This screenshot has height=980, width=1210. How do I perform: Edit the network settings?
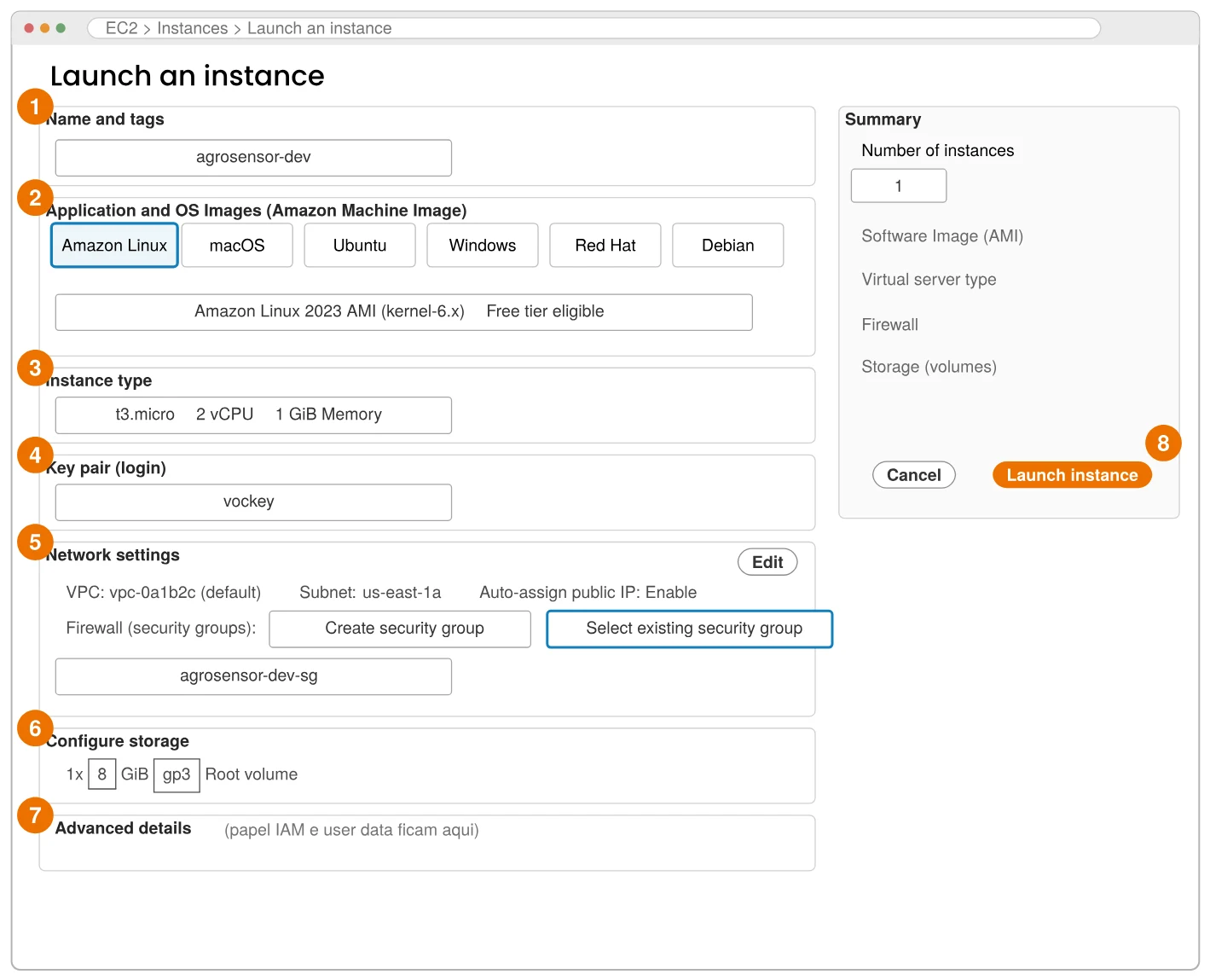(767, 562)
